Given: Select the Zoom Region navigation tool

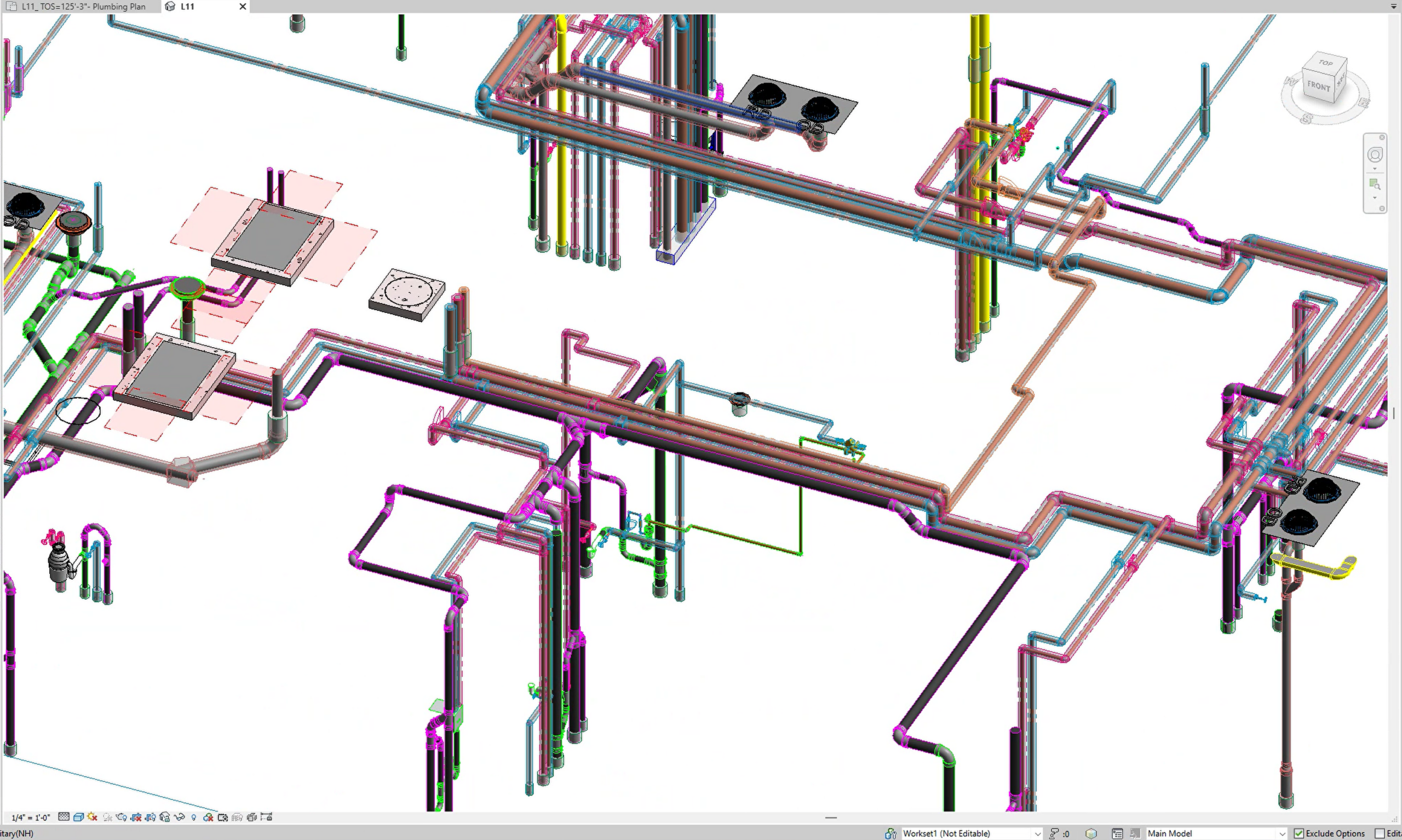Looking at the screenshot, I should [x=1375, y=185].
